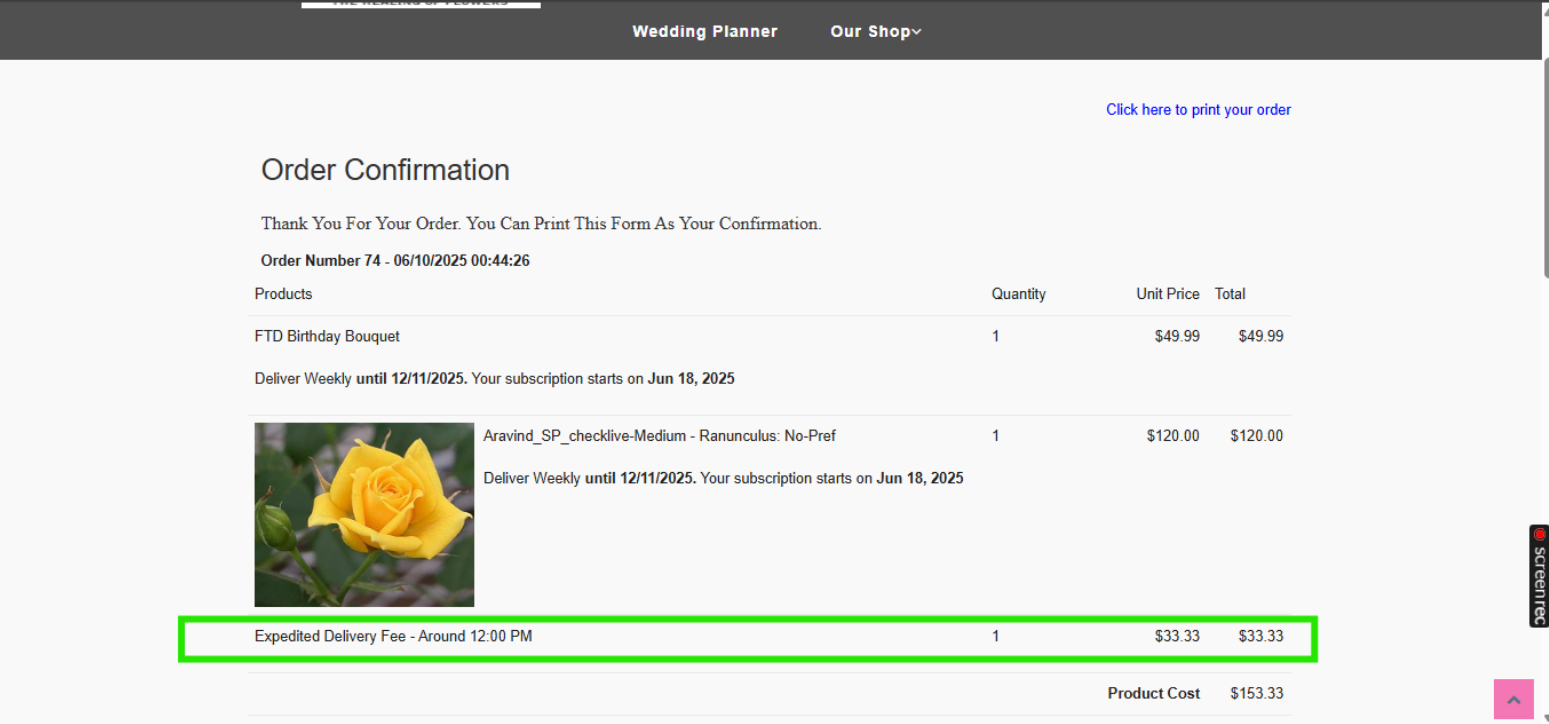Select the $153.33 product cost value
This screenshot has width=1549, height=724.
click(x=1256, y=693)
